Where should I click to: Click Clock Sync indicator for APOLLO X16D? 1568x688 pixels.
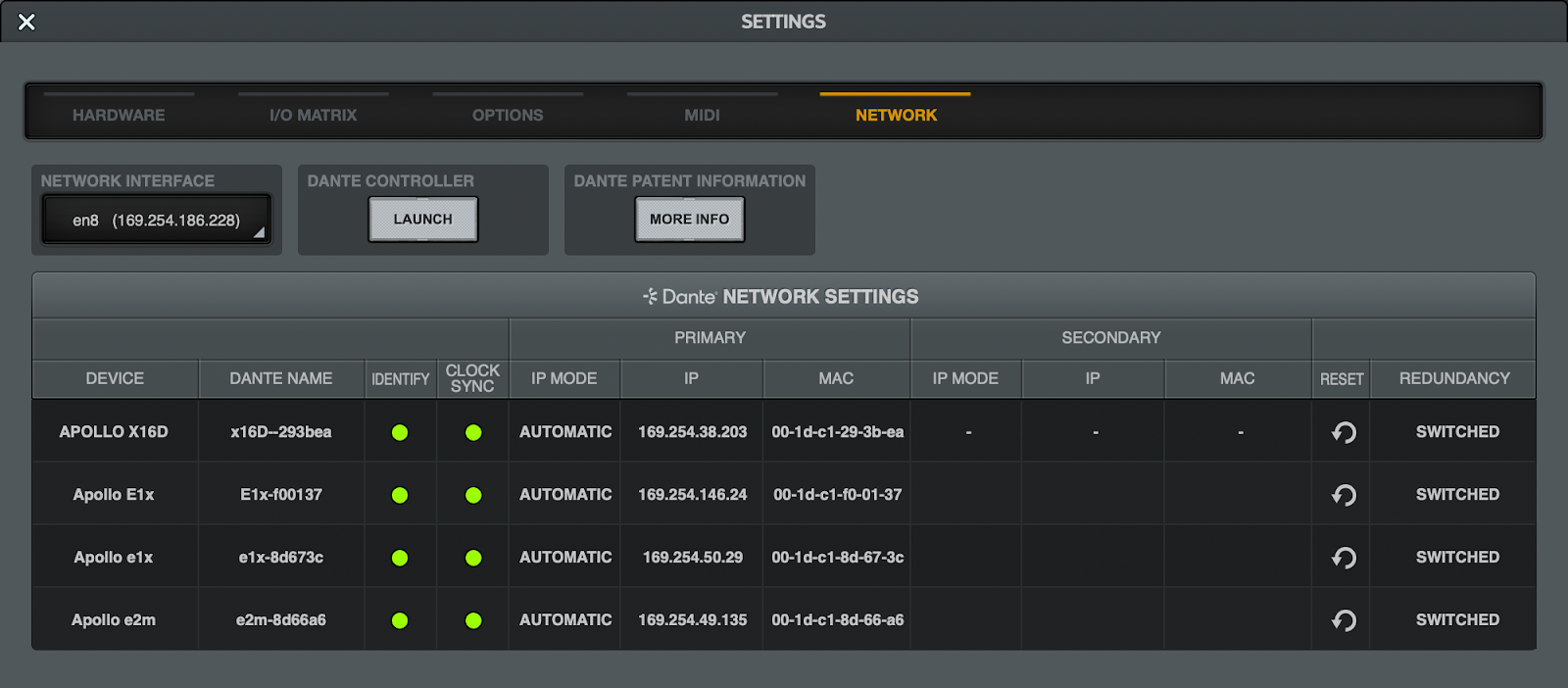coord(473,432)
